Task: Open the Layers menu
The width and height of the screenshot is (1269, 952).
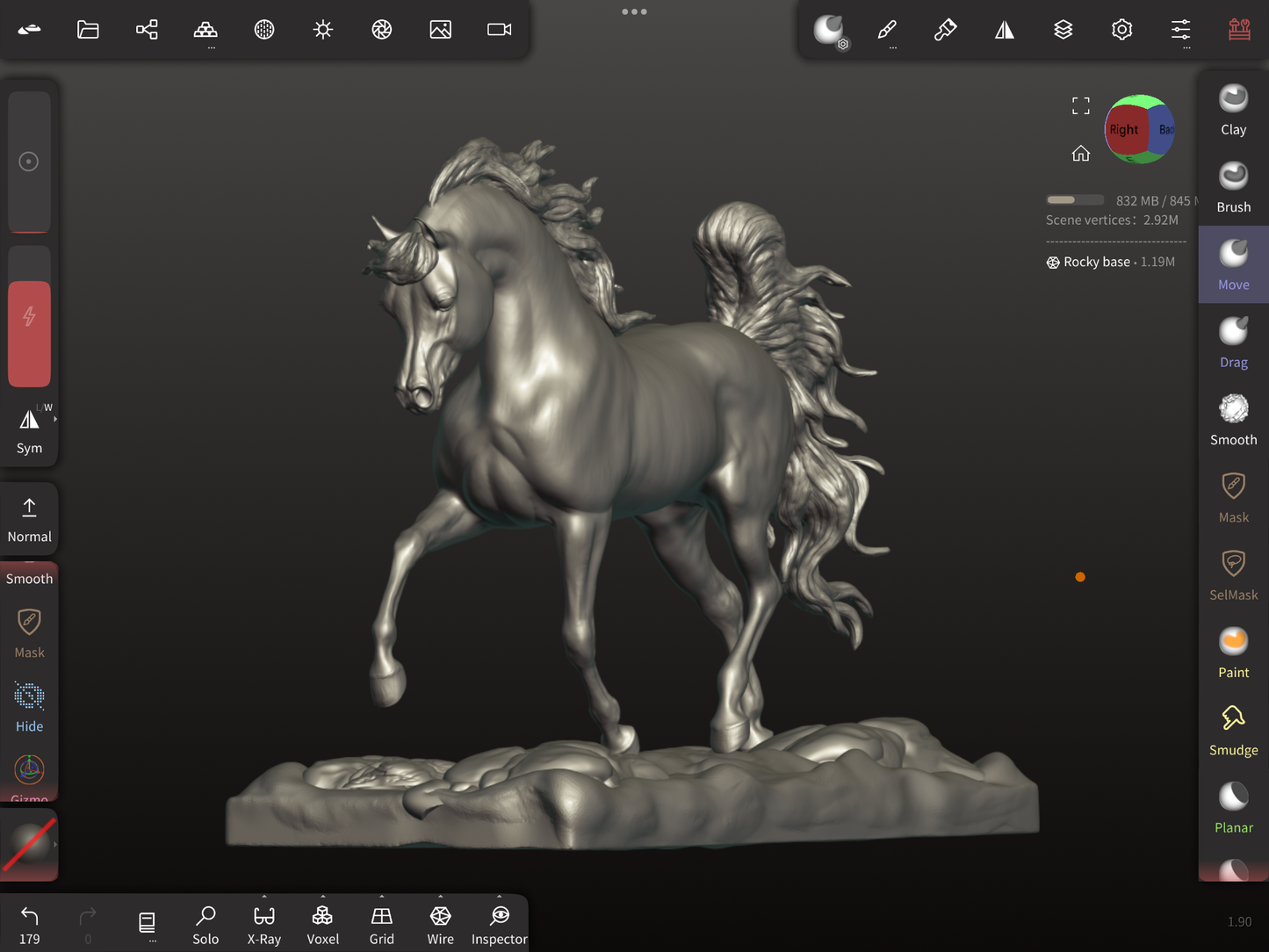Action: click(1063, 30)
